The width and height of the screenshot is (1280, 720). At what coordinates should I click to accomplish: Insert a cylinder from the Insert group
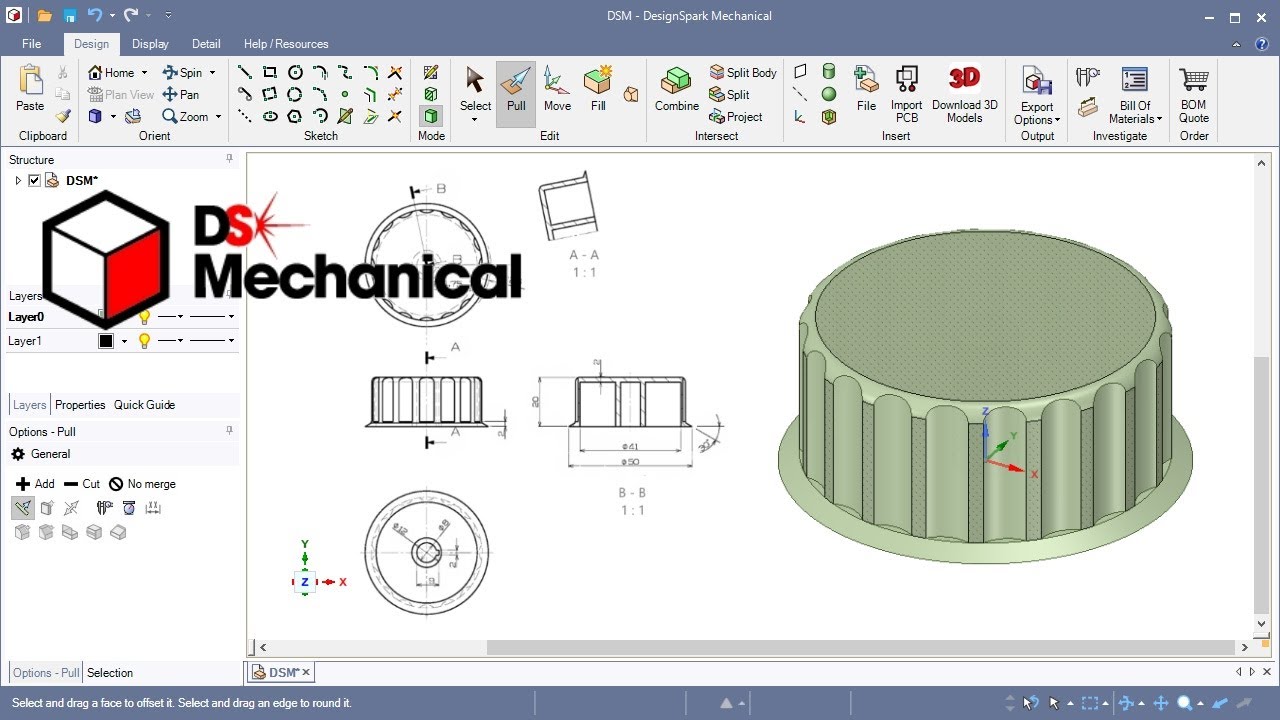point(829,72)
